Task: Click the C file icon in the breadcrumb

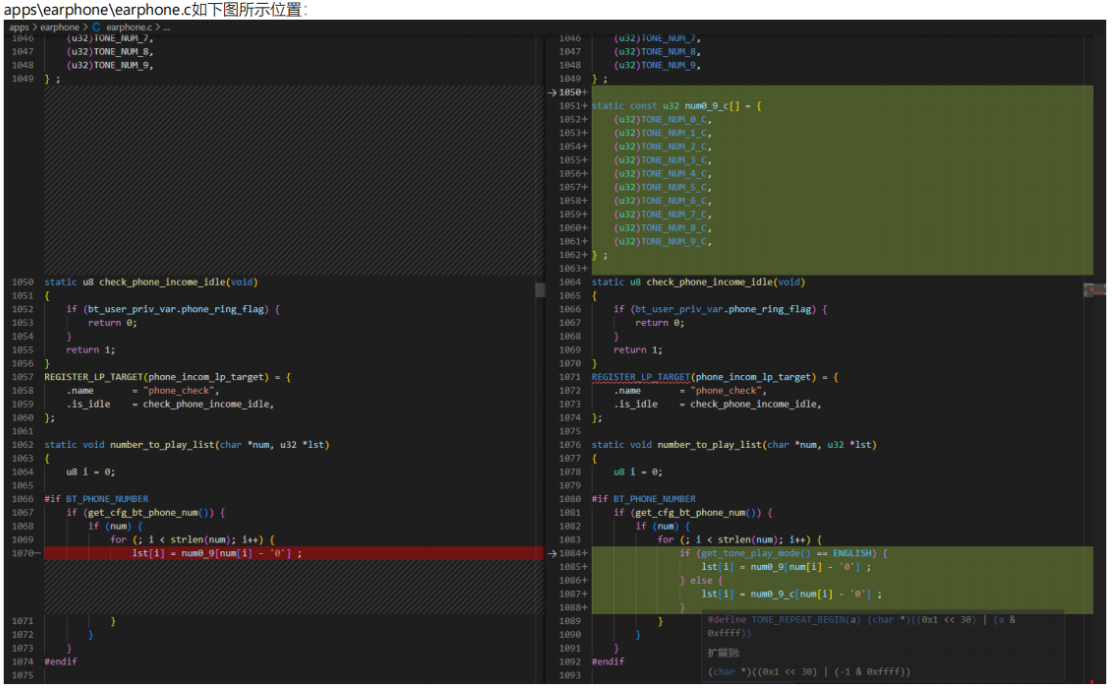Action: coord(96,27)
